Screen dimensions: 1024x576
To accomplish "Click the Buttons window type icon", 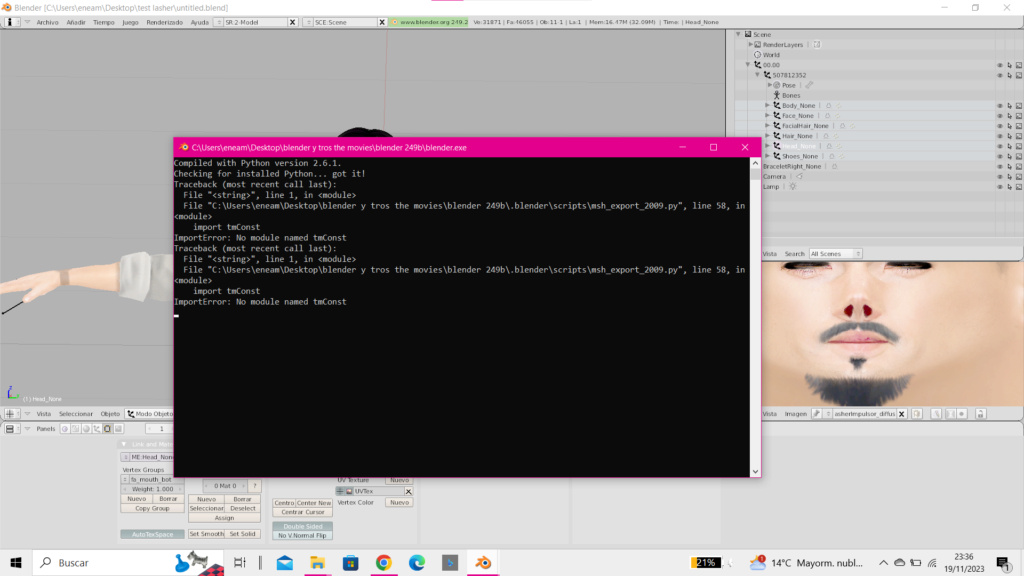I will click(10, 429).
